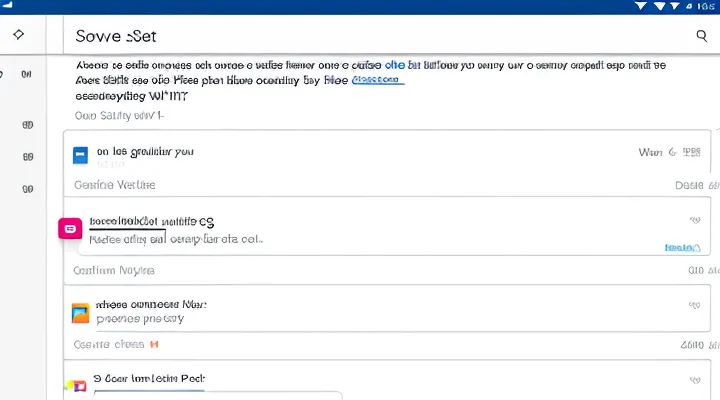Image resolution: width=720 pixels, height=400 pixels.
Task: Select the 'Gesrice Wetlire' section header
Action: click(115, 185)
